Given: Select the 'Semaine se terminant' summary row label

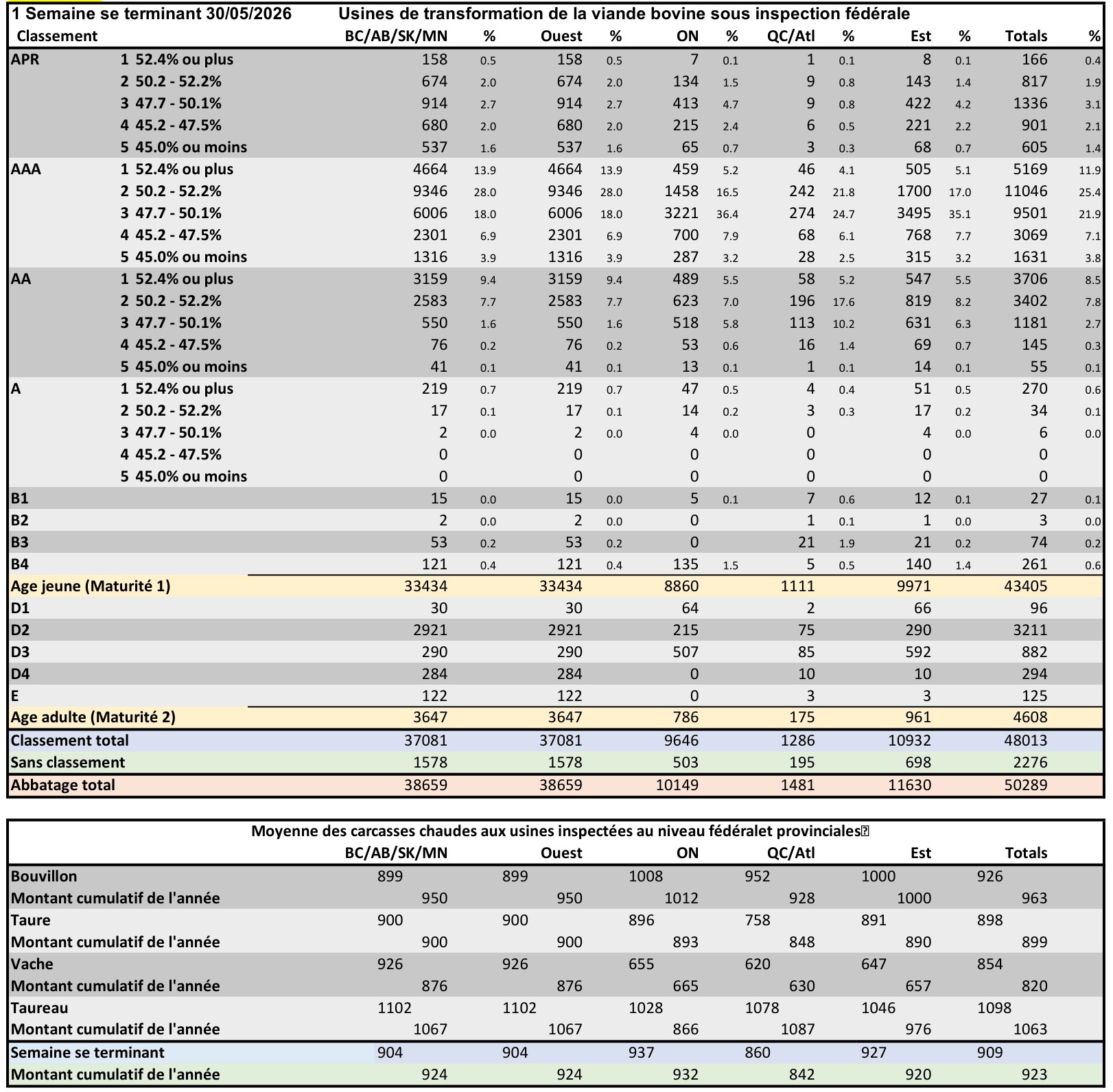Looking at the screenshot, I should pyautogui.click(x=87, y=1053).
